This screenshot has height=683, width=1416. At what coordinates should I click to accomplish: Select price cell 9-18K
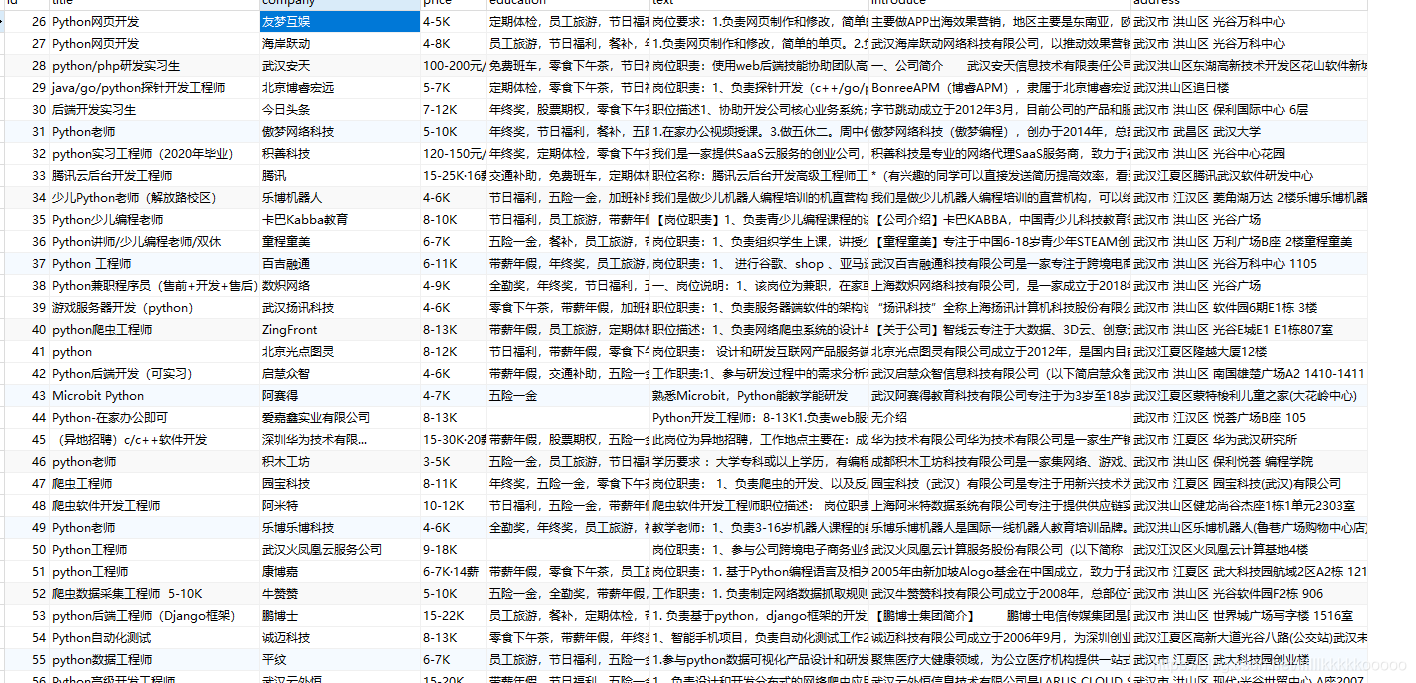coord(453,549)
